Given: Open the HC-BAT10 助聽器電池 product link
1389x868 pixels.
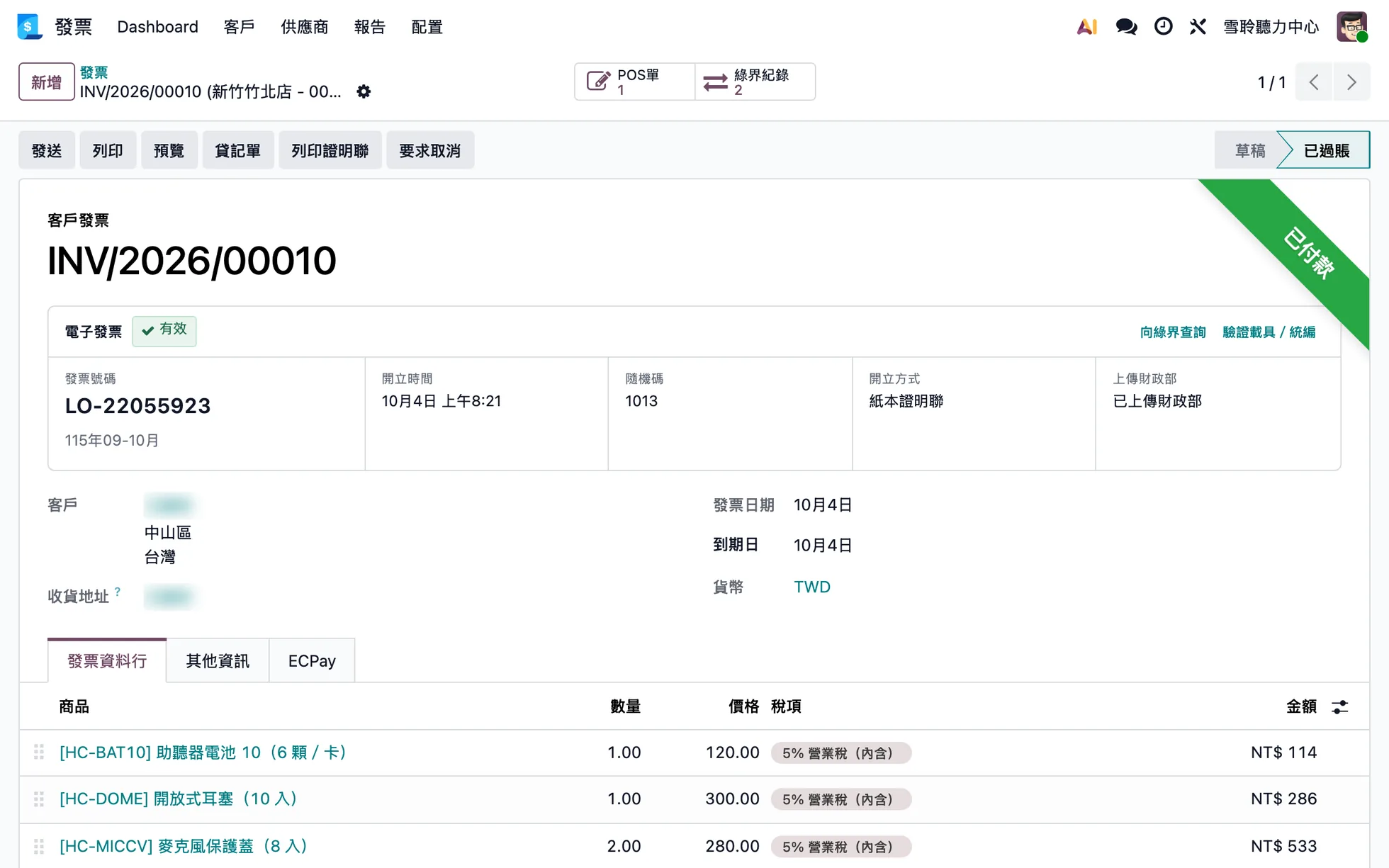Looking at the screenshot, I should pyautogui.click(x=203, y=753).
